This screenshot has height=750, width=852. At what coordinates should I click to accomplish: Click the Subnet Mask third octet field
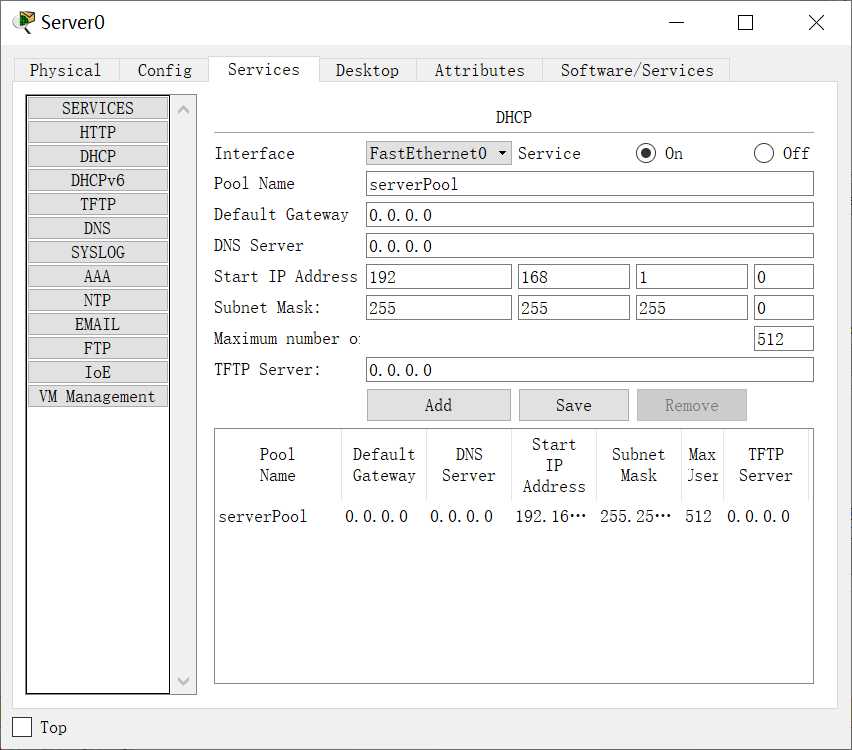tap(692, 308)
